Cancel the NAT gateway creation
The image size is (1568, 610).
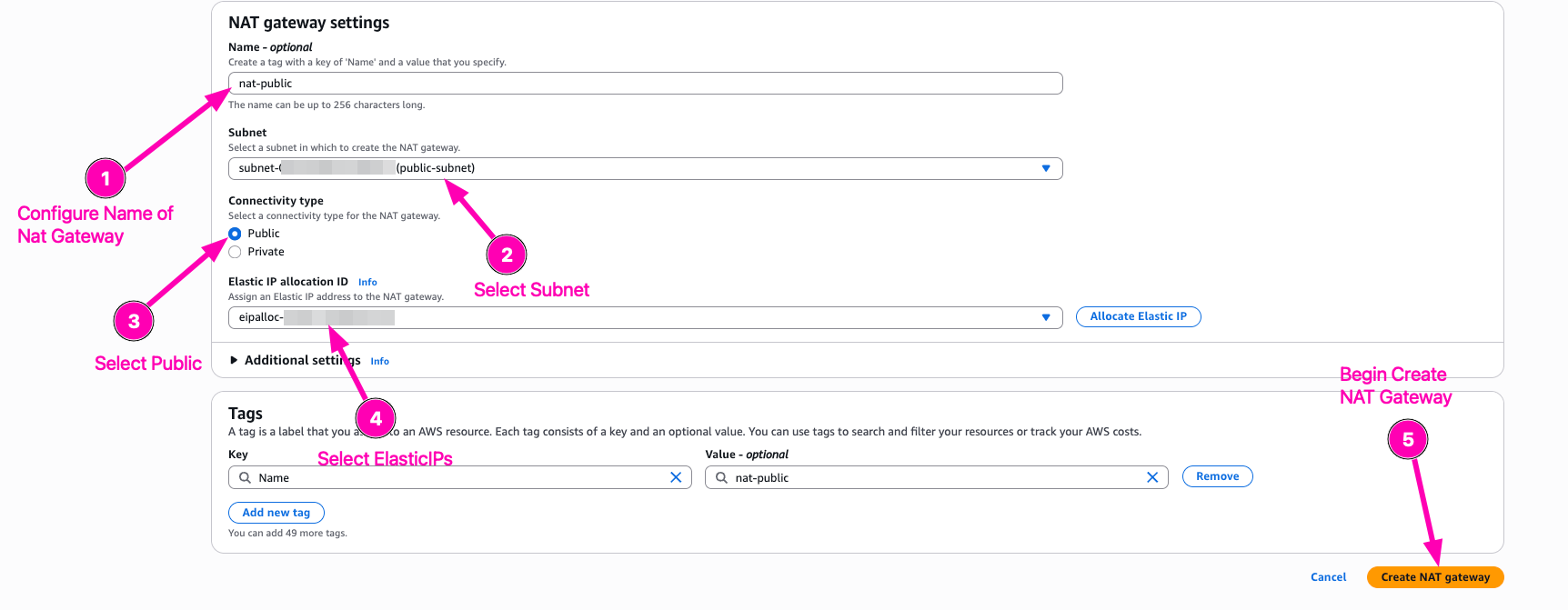coord(1328,577)
